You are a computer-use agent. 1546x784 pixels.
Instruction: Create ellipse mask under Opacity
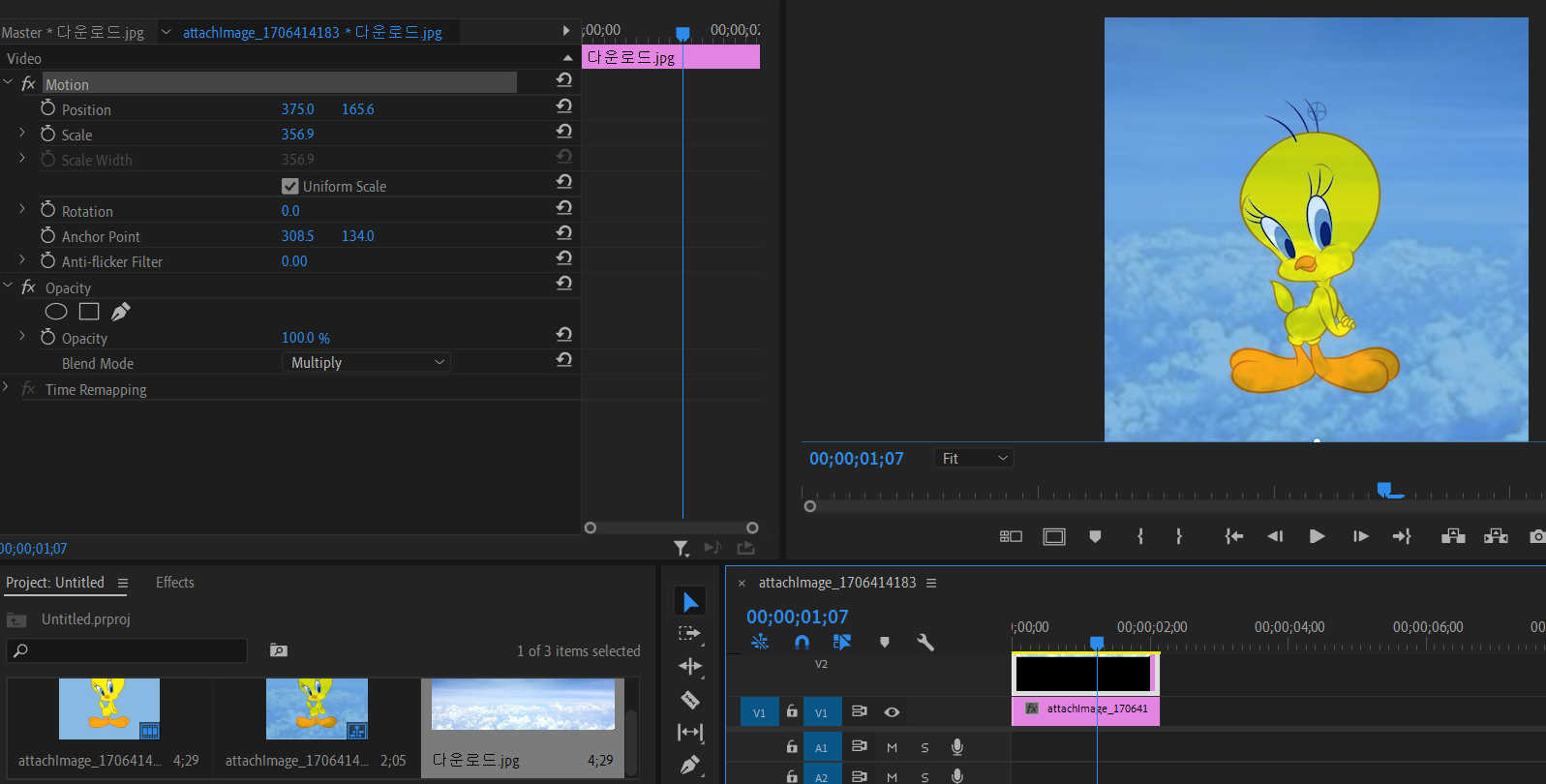pyautogui.click(x=56, y=312)
